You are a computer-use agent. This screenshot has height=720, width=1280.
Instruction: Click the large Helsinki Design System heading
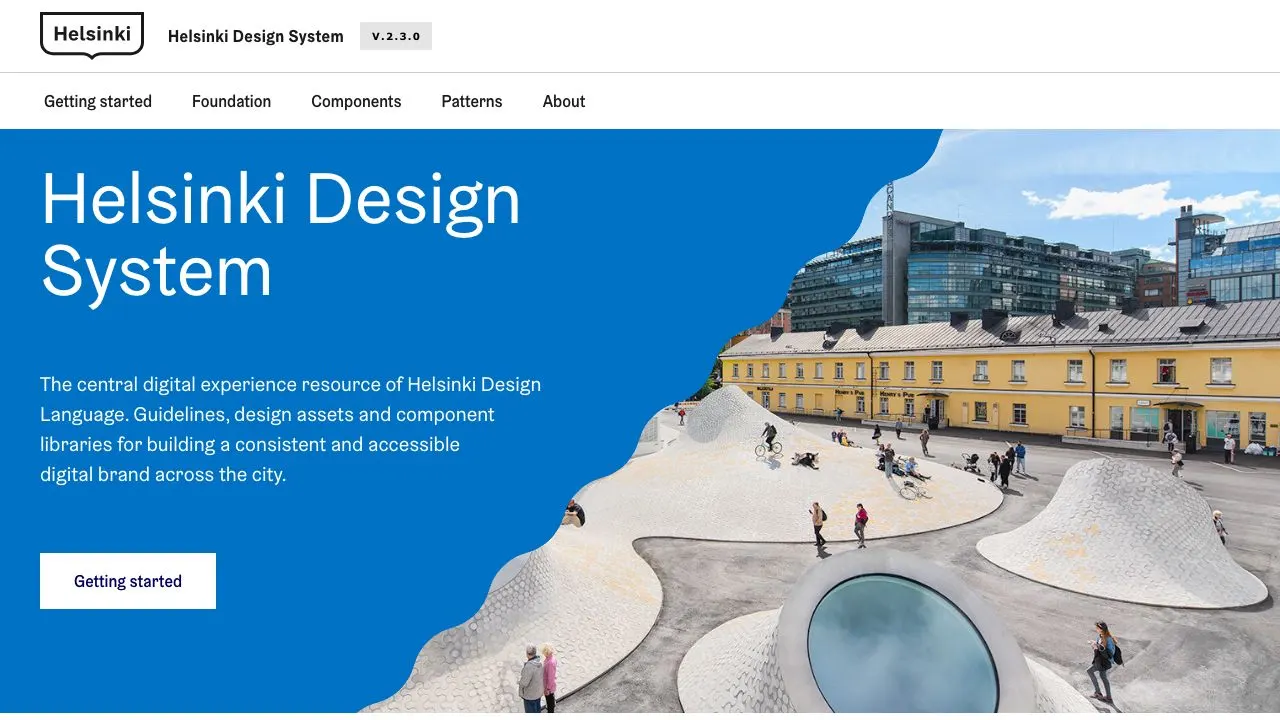pyautogui.click(x=281, y=235)
